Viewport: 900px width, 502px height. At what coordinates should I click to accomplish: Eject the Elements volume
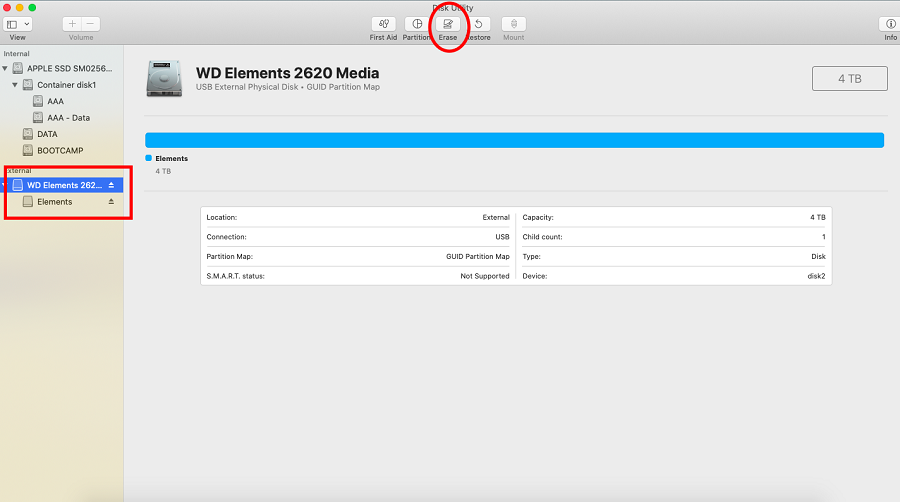point(112,202)
